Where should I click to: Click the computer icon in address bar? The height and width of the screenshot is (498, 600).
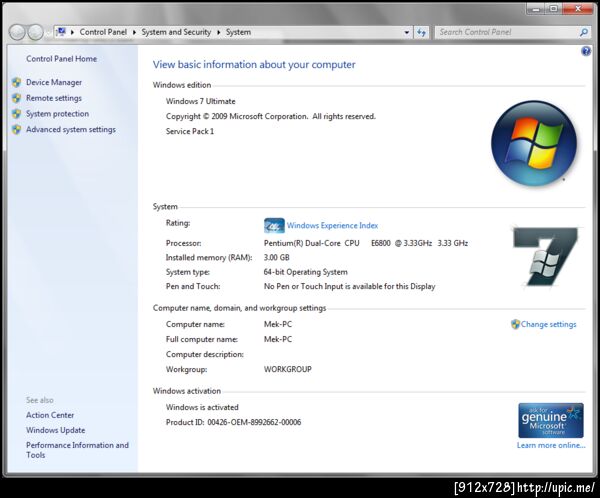61,32
